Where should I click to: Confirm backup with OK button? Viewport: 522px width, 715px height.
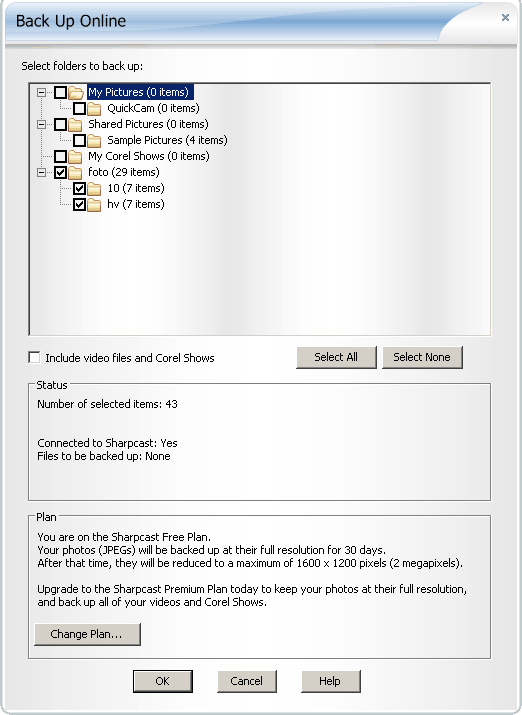click(163, 681)
